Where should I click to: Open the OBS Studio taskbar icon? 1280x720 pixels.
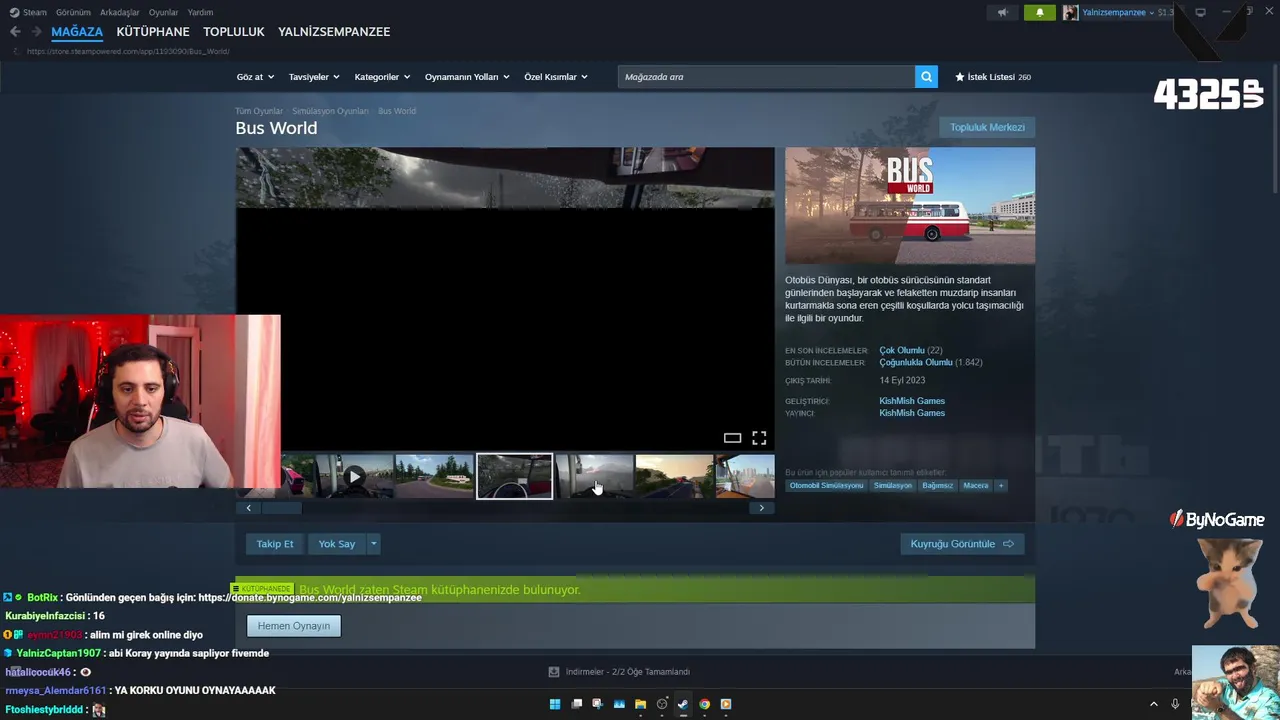[662, 704]
